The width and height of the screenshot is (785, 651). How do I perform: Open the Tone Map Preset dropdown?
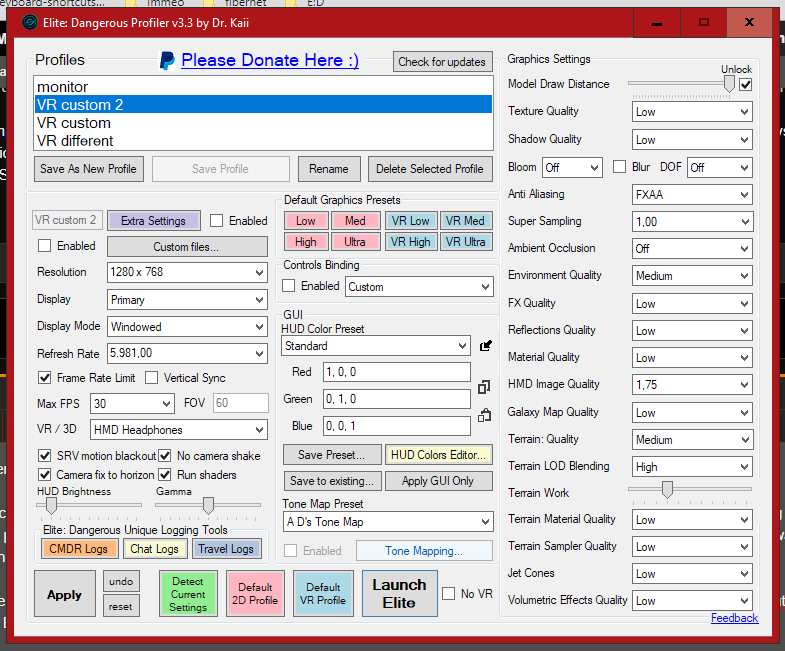pyautogui.click(x=388, y=522)
